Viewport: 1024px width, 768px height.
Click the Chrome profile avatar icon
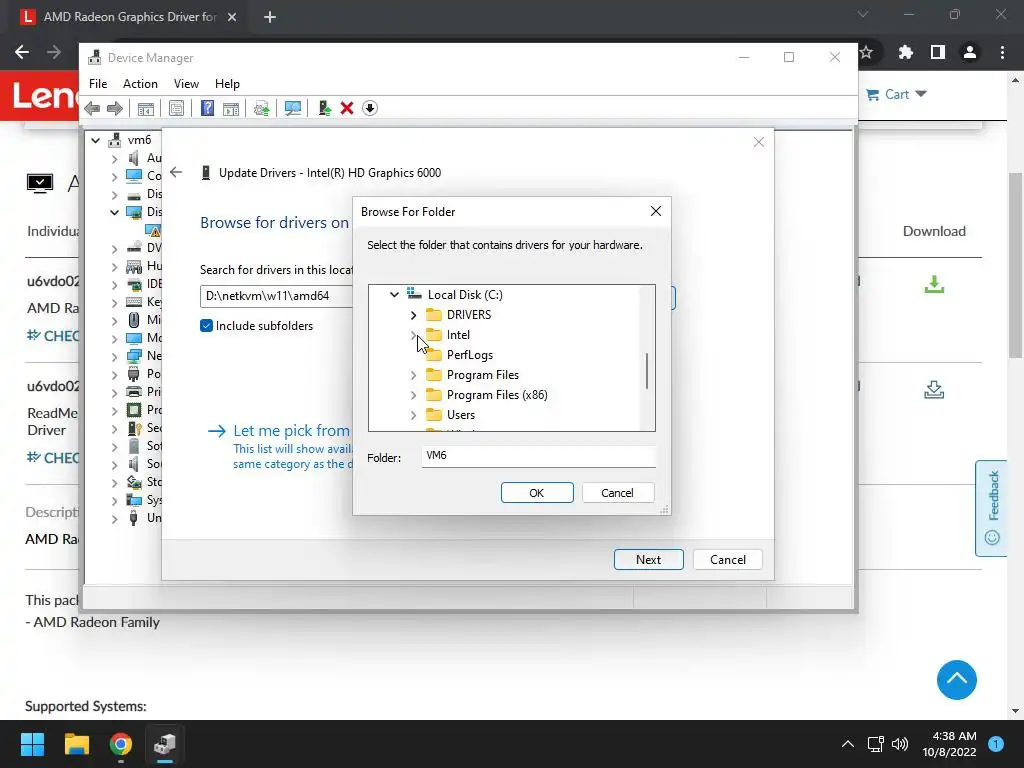[970, 52]
